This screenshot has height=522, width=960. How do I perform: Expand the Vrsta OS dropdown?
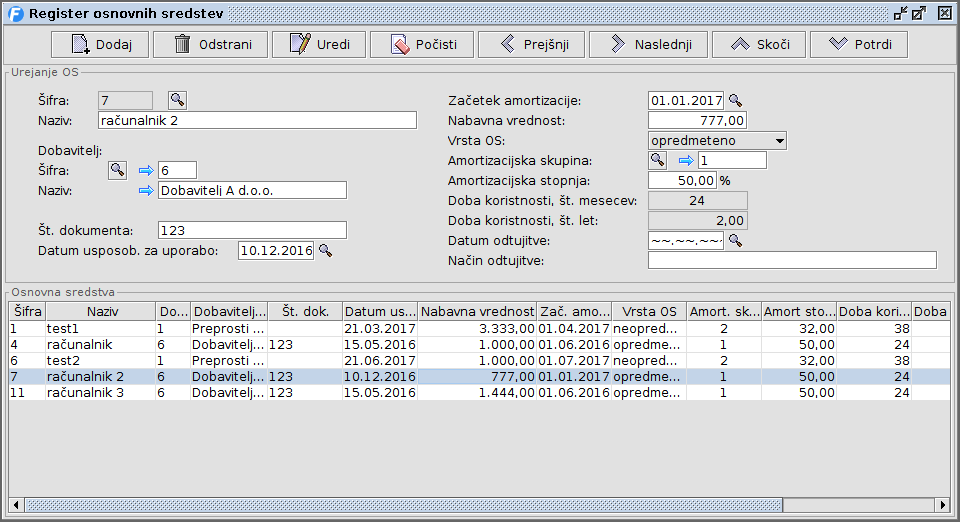point(778,141)
